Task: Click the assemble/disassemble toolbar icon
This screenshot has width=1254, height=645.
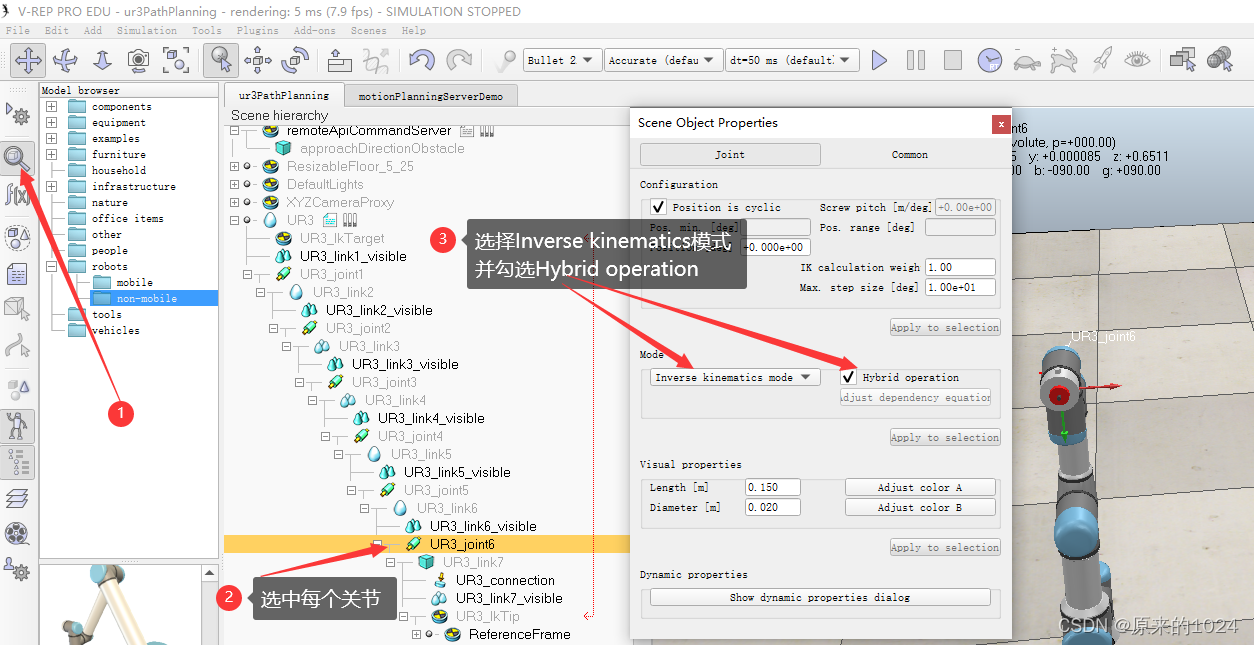Action: [340, 60]
